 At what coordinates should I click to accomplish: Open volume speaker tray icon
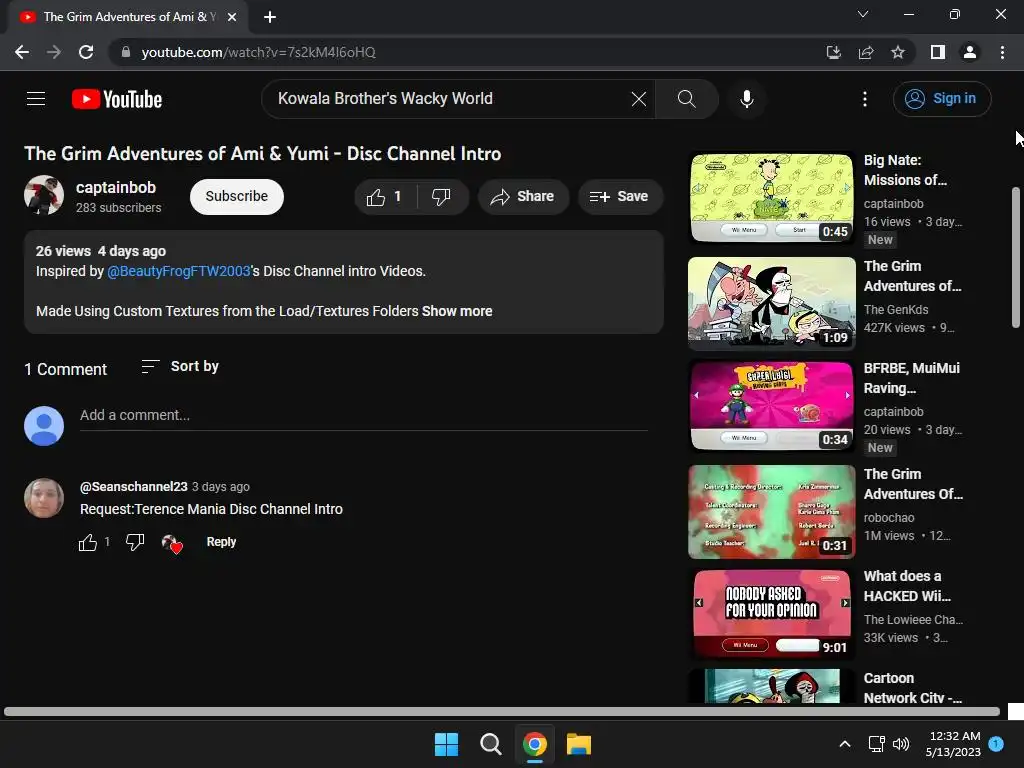[x=901, y=744]
